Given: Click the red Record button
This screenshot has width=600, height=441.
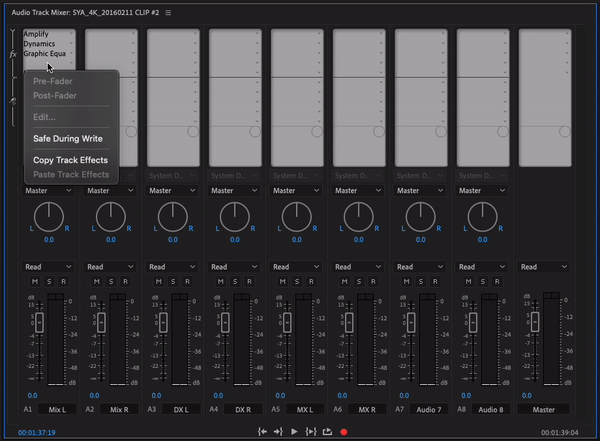Looking at the screenshot, I should [344, 432].
